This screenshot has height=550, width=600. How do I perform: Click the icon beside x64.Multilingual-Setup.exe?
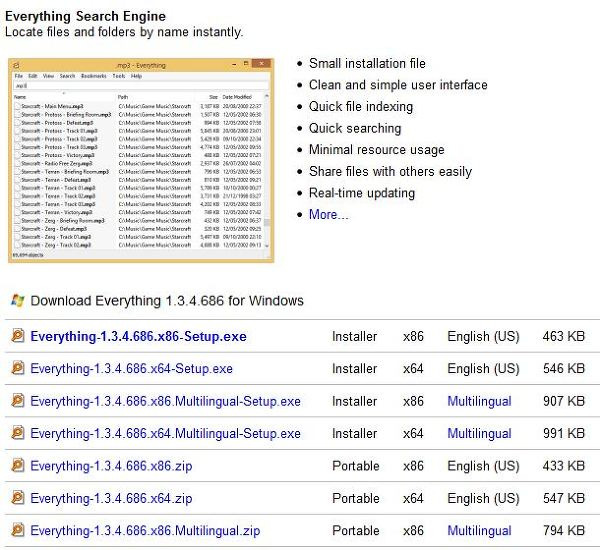[18, 433]
